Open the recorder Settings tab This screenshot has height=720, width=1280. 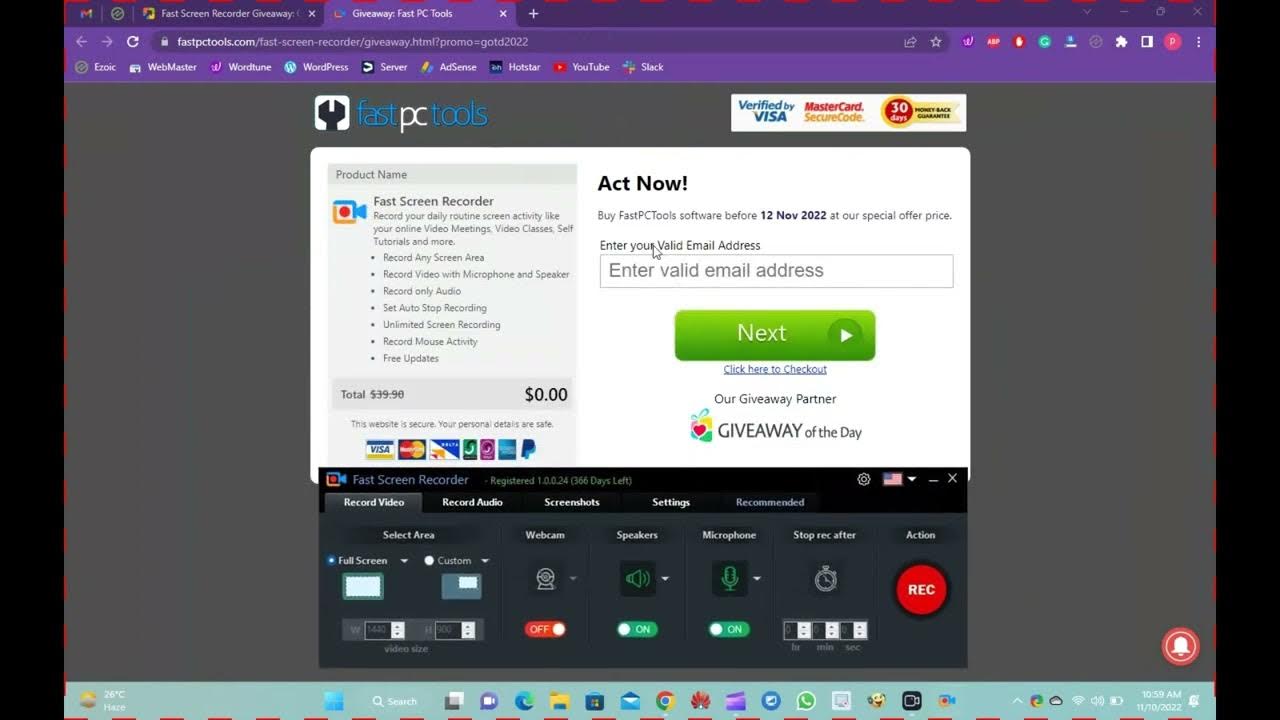click(x=671, y=502)
